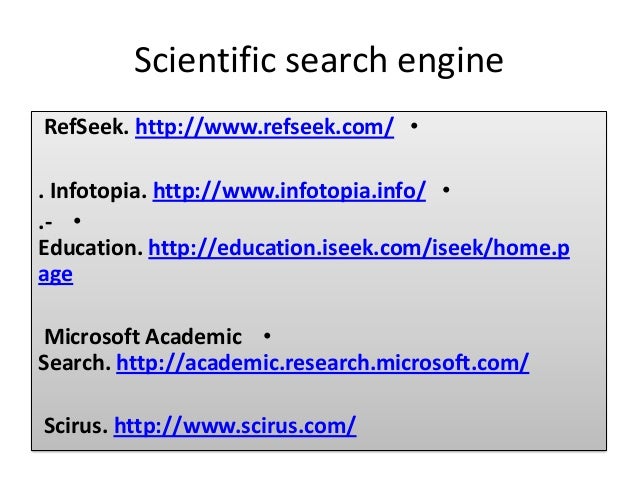Open the scirus.com link
The width and height of the screenshot is (638, 479).
pos(235,427)
